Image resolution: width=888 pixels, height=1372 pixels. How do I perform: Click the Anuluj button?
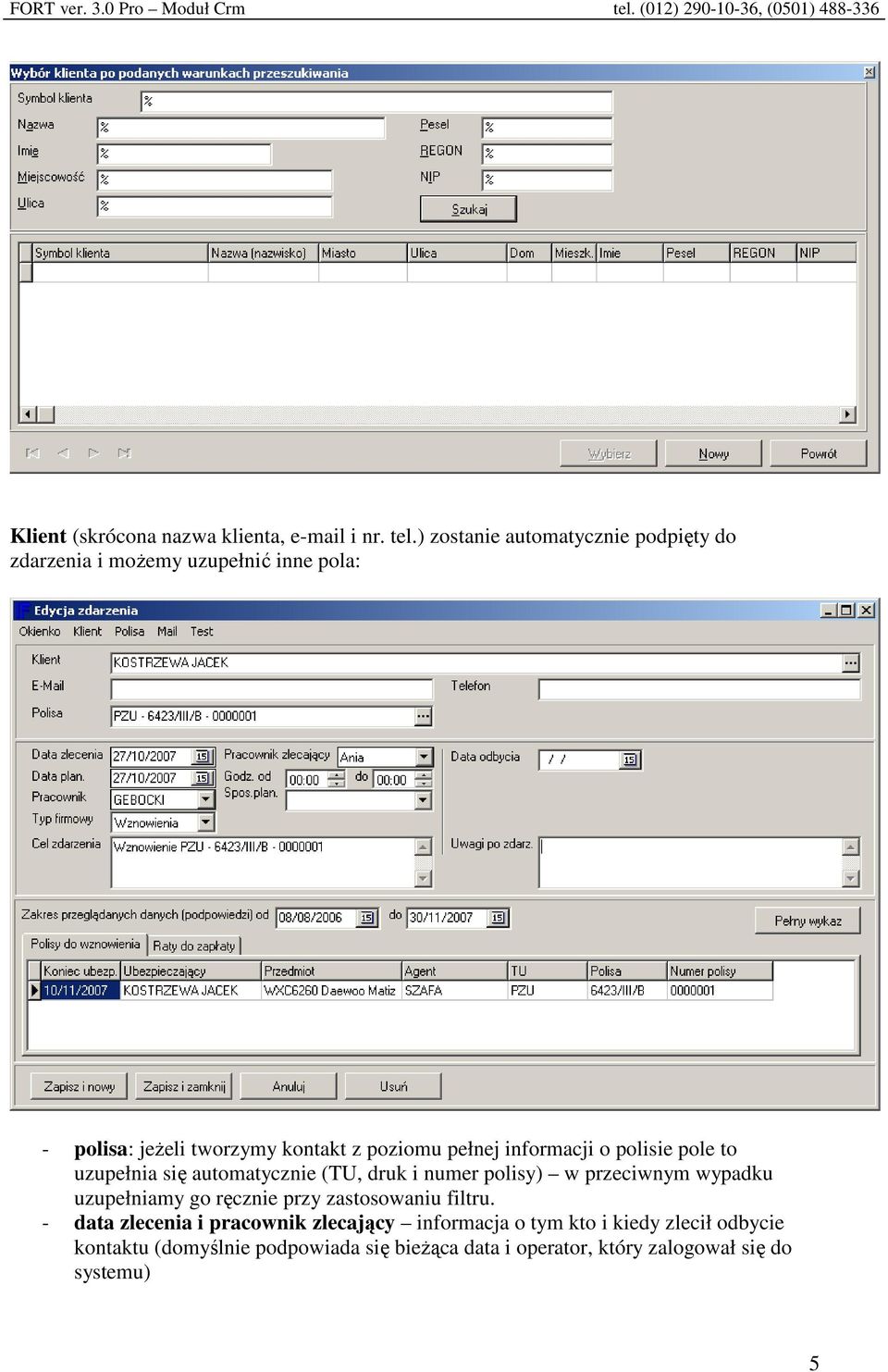289,1086
